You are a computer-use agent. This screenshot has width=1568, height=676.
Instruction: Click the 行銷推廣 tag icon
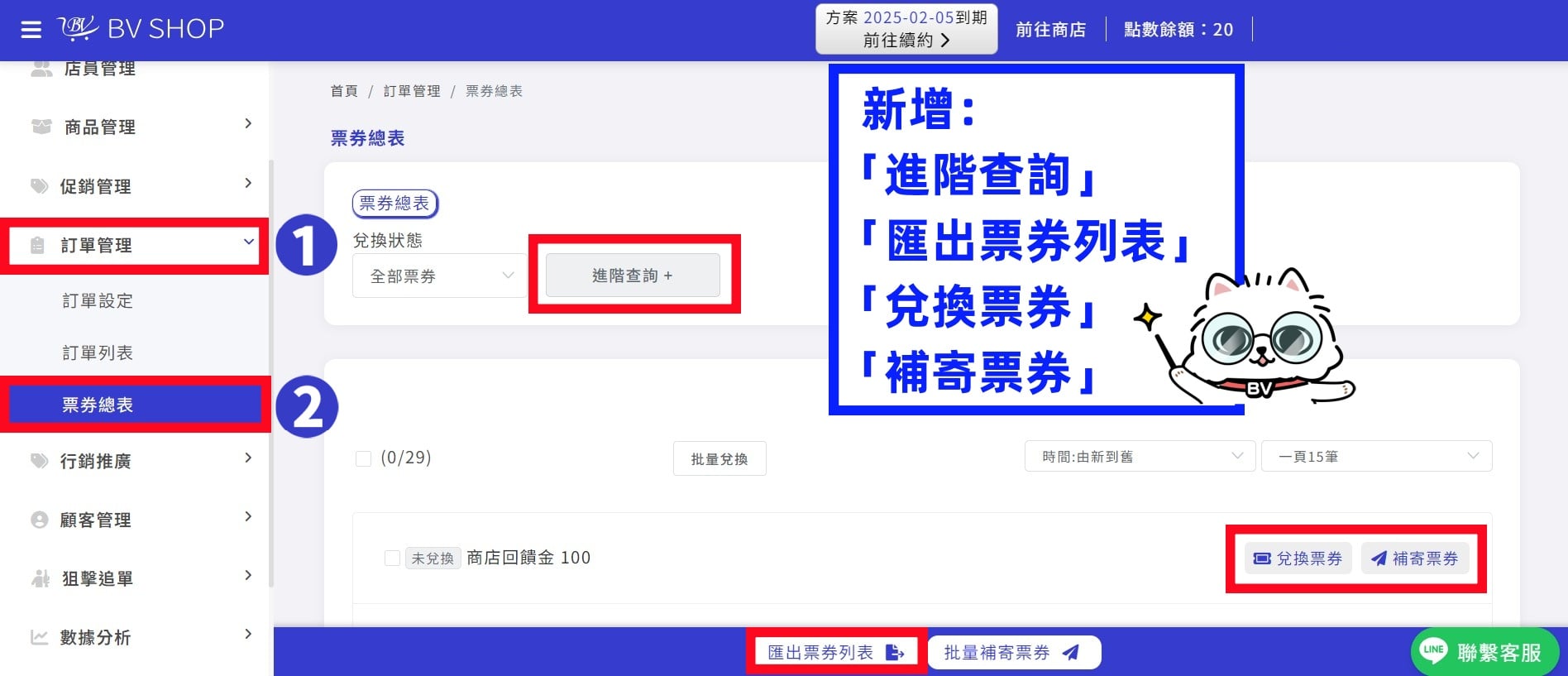[39, 461]
